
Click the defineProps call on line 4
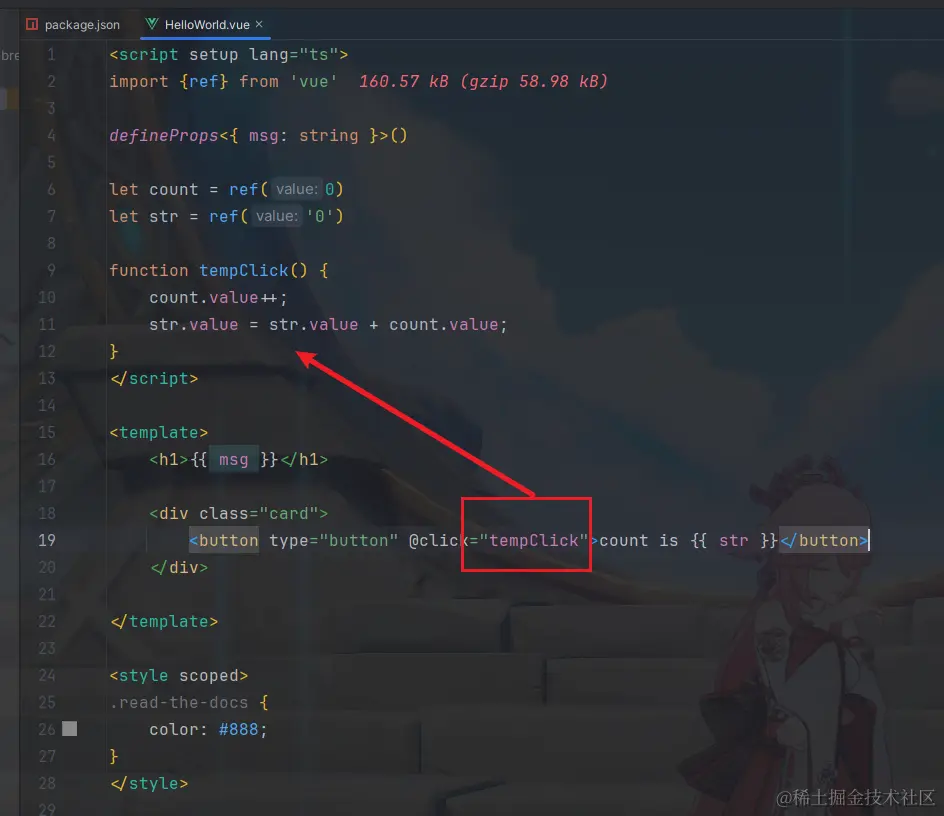tap(164, 135)
